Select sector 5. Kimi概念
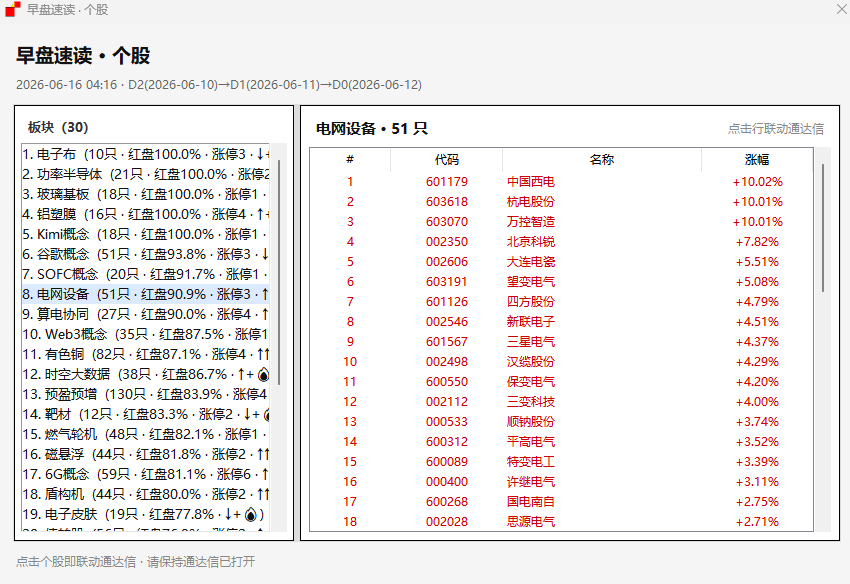850x584 pixels. tap(145, 234)
